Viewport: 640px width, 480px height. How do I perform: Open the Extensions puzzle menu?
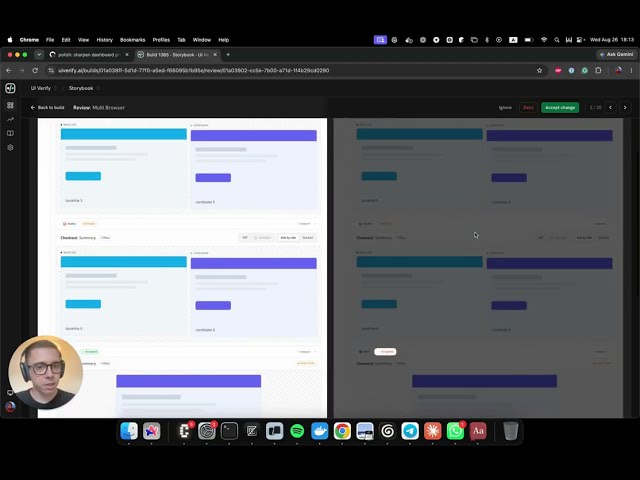pyautogui.click(x=598, y=71)
